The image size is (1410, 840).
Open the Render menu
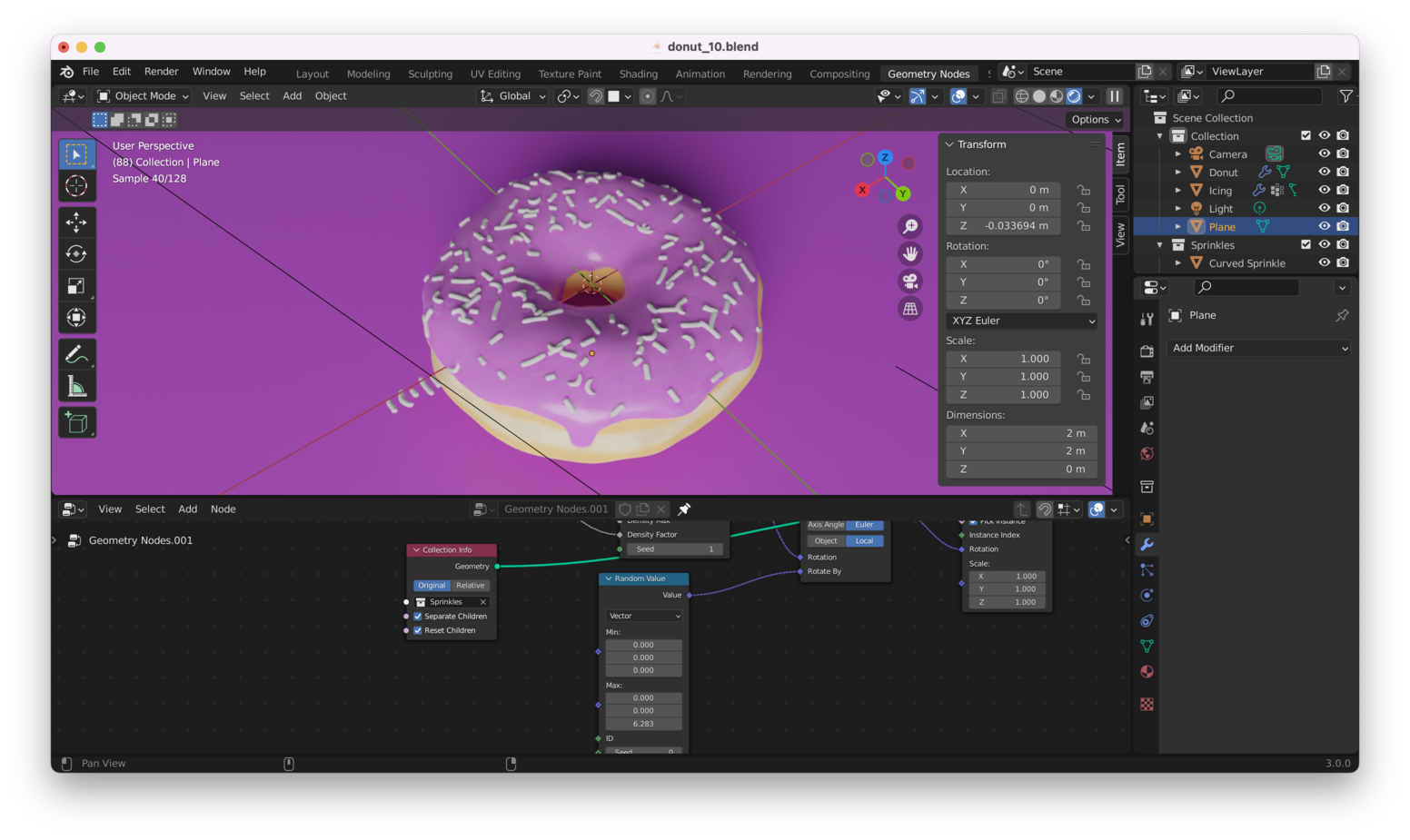(161, 72)
